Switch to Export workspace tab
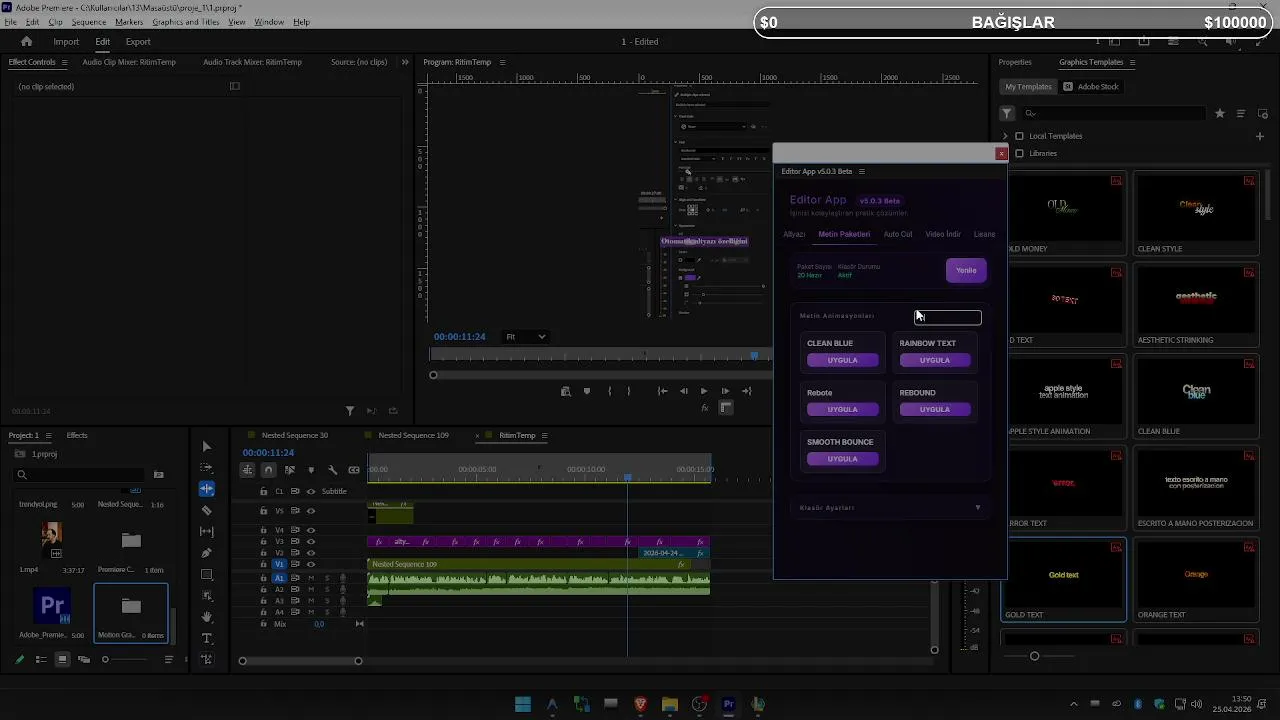 tap(138, 42)
